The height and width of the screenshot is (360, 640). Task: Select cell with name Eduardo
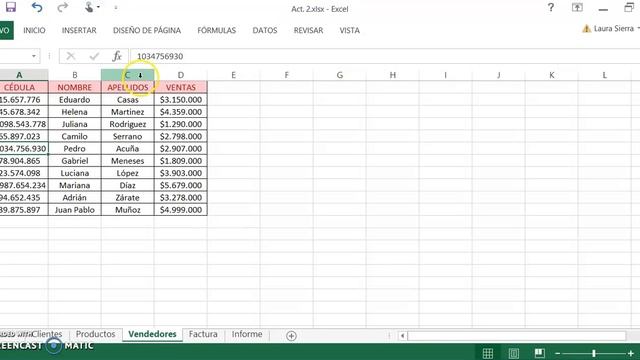[75, 100]
